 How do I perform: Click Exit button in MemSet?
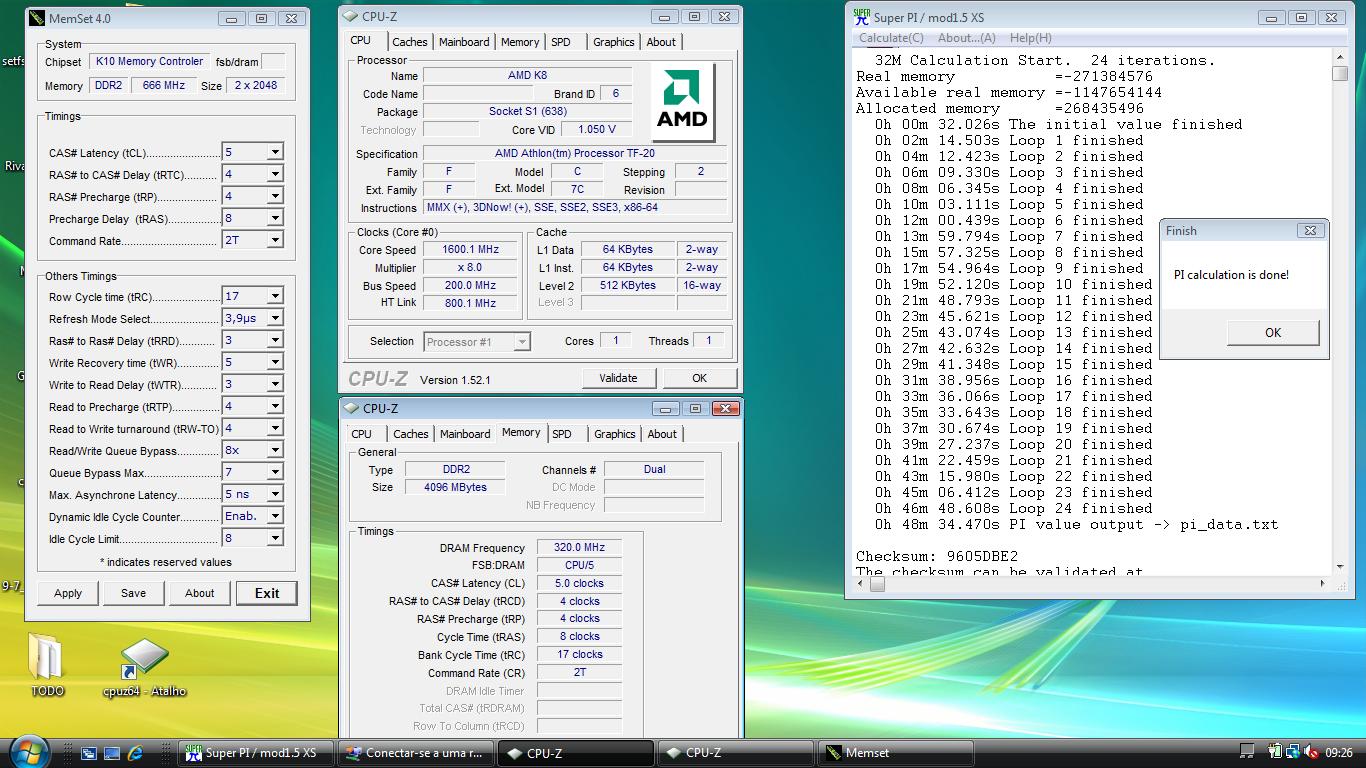(x=267, y=593)
